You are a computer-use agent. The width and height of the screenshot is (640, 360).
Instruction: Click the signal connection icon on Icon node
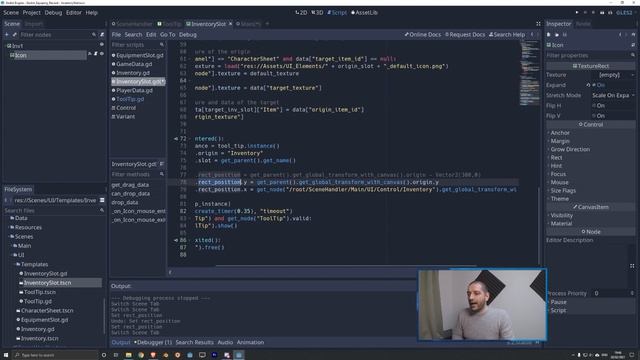click(x=90, y=54)
